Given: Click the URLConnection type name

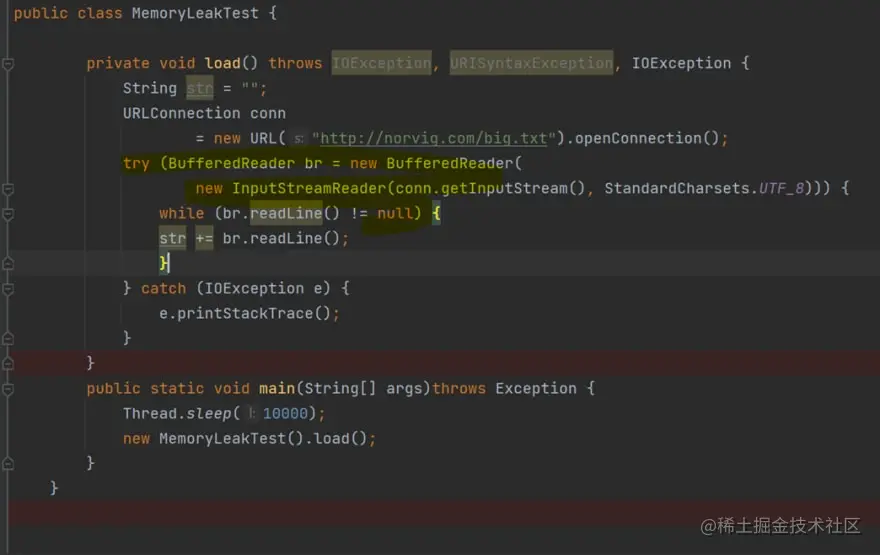Looking at the screenshot, I should [x=181, y=113].
